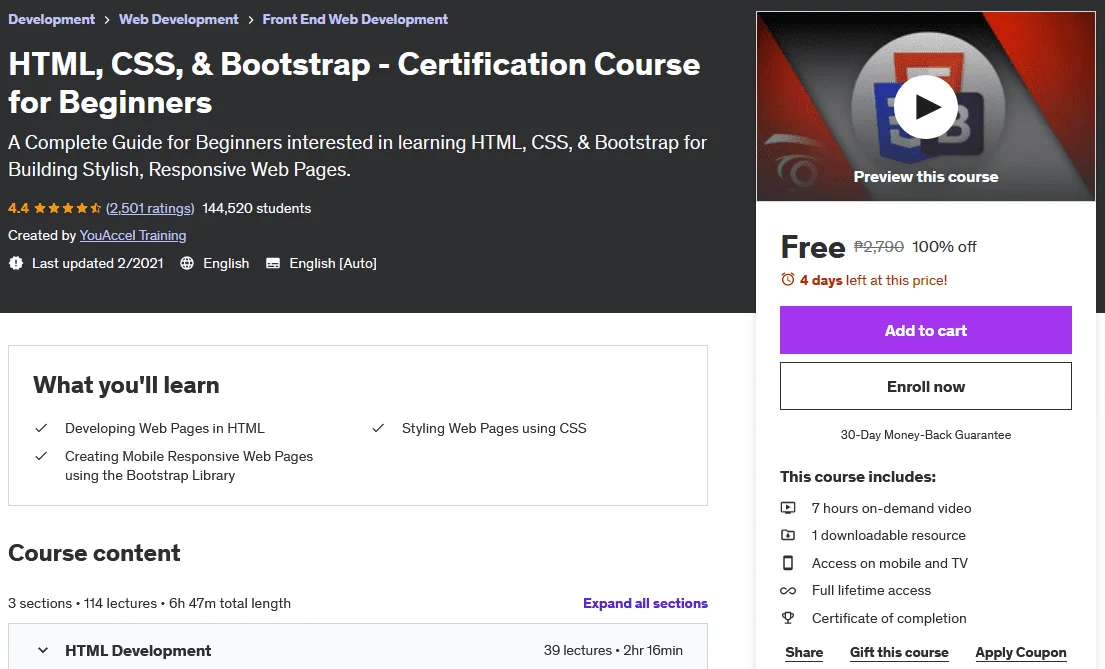This screenshot has height=669, width=1105.
Task: Click Access on mobile and TV
Action: click(x=889, y=563)
